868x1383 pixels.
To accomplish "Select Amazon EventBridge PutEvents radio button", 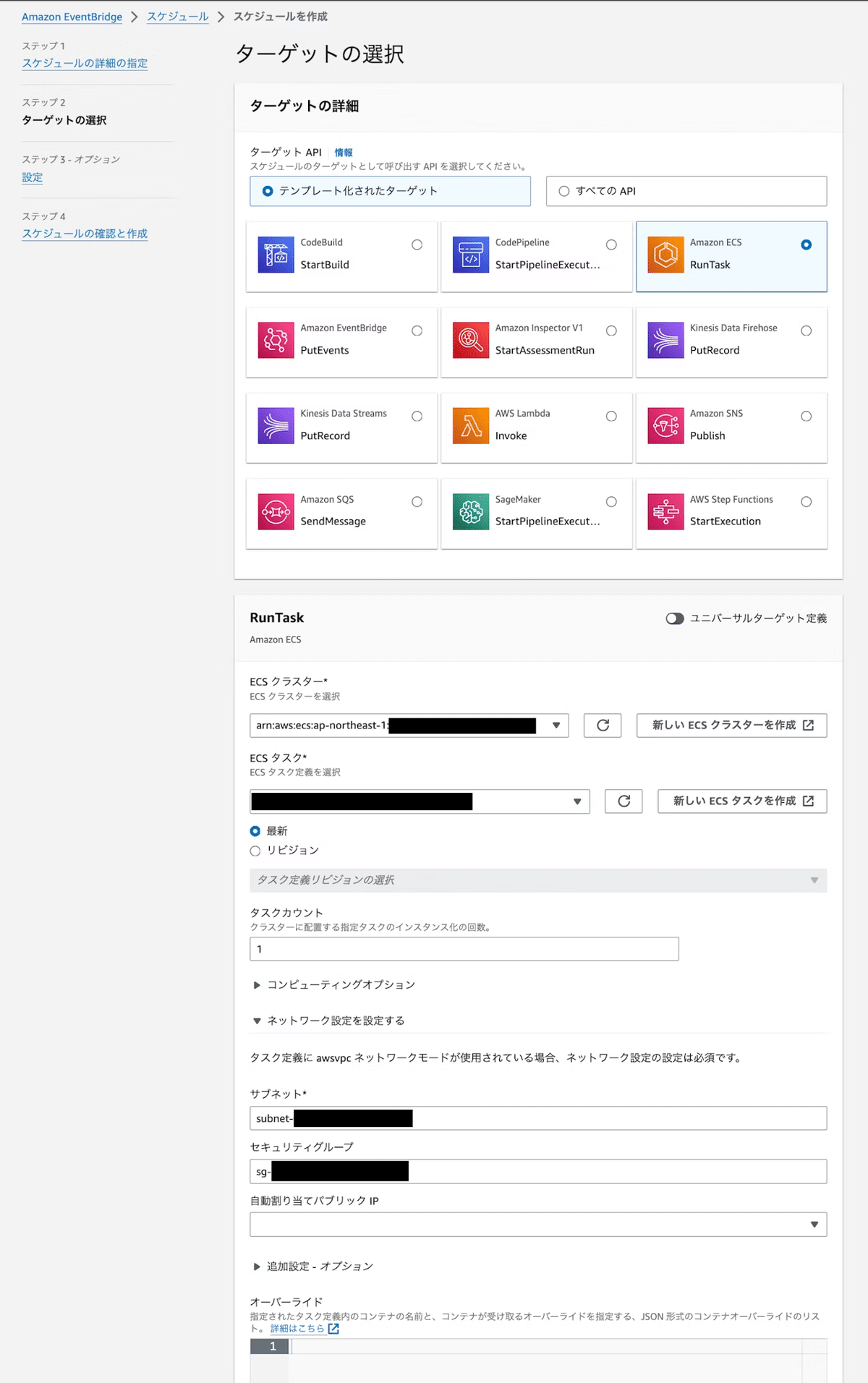I will 417,331.
